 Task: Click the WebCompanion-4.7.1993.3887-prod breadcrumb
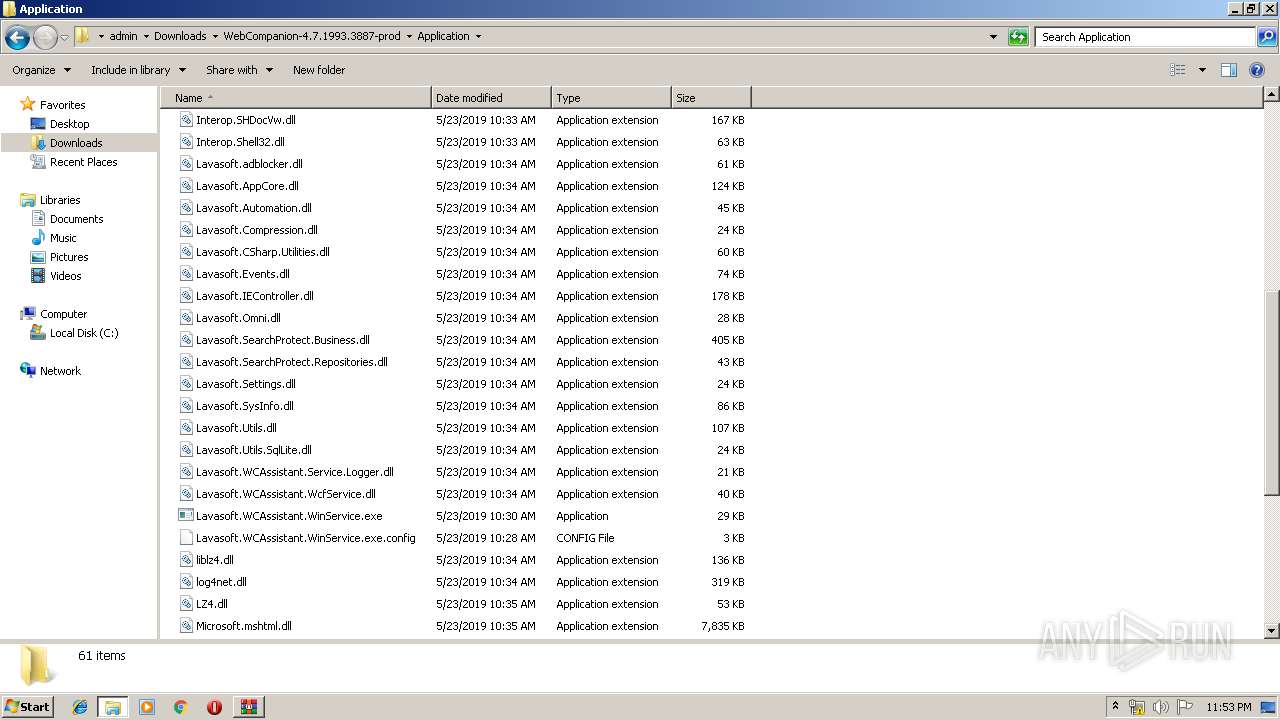click(311, 37)
